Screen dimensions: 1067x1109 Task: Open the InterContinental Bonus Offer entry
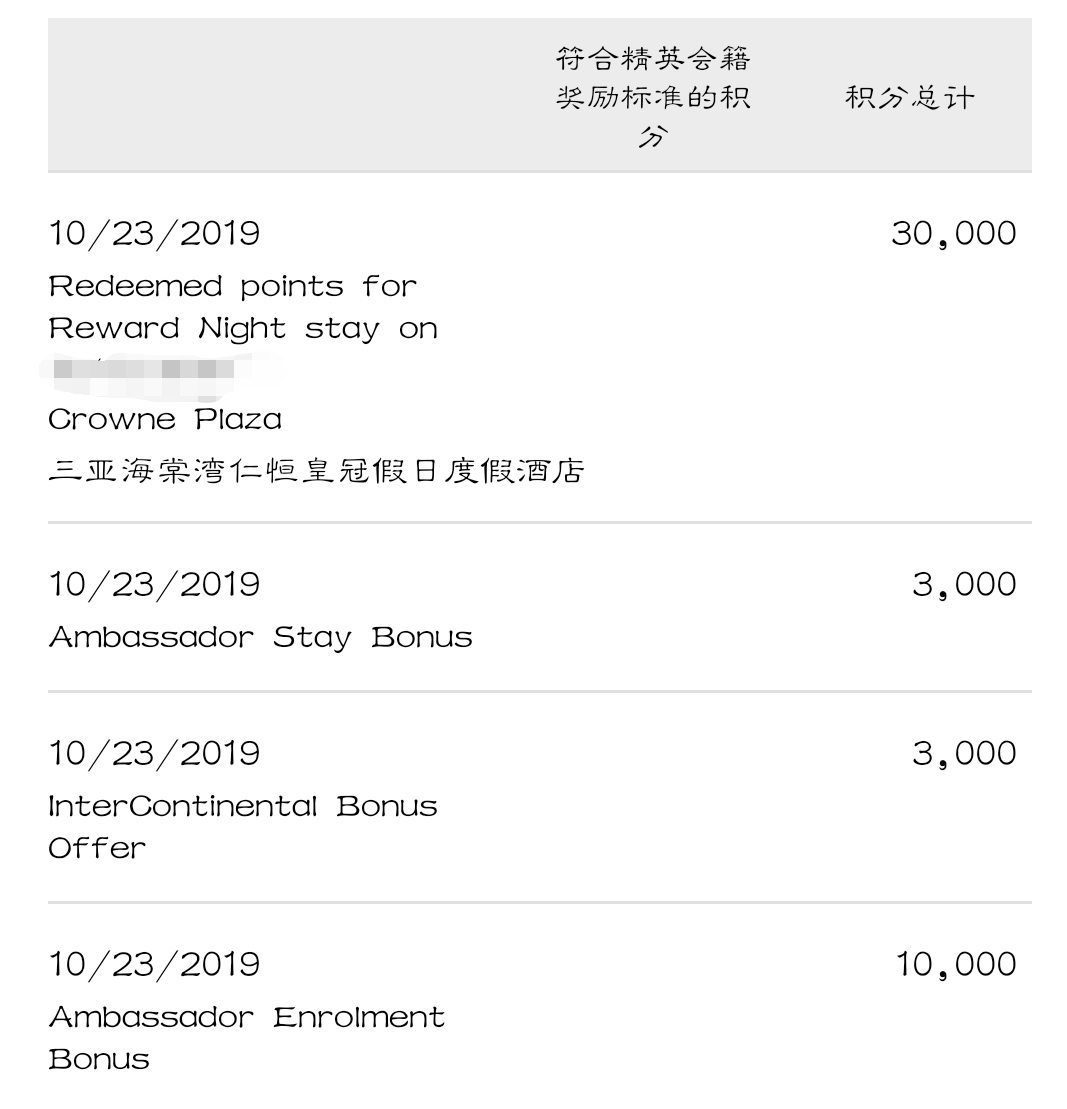pyautogui.click(x=243, y=827)
